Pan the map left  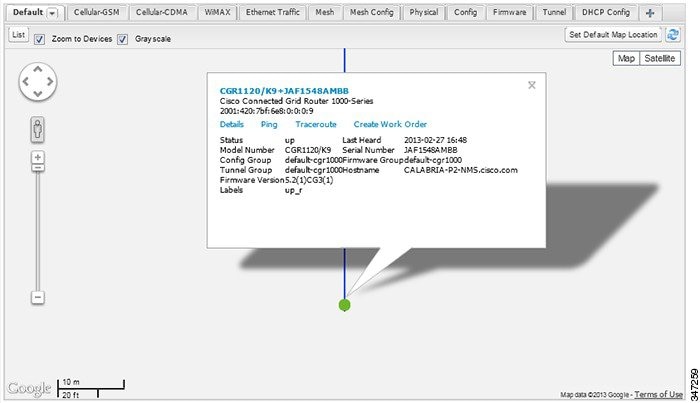25,81
